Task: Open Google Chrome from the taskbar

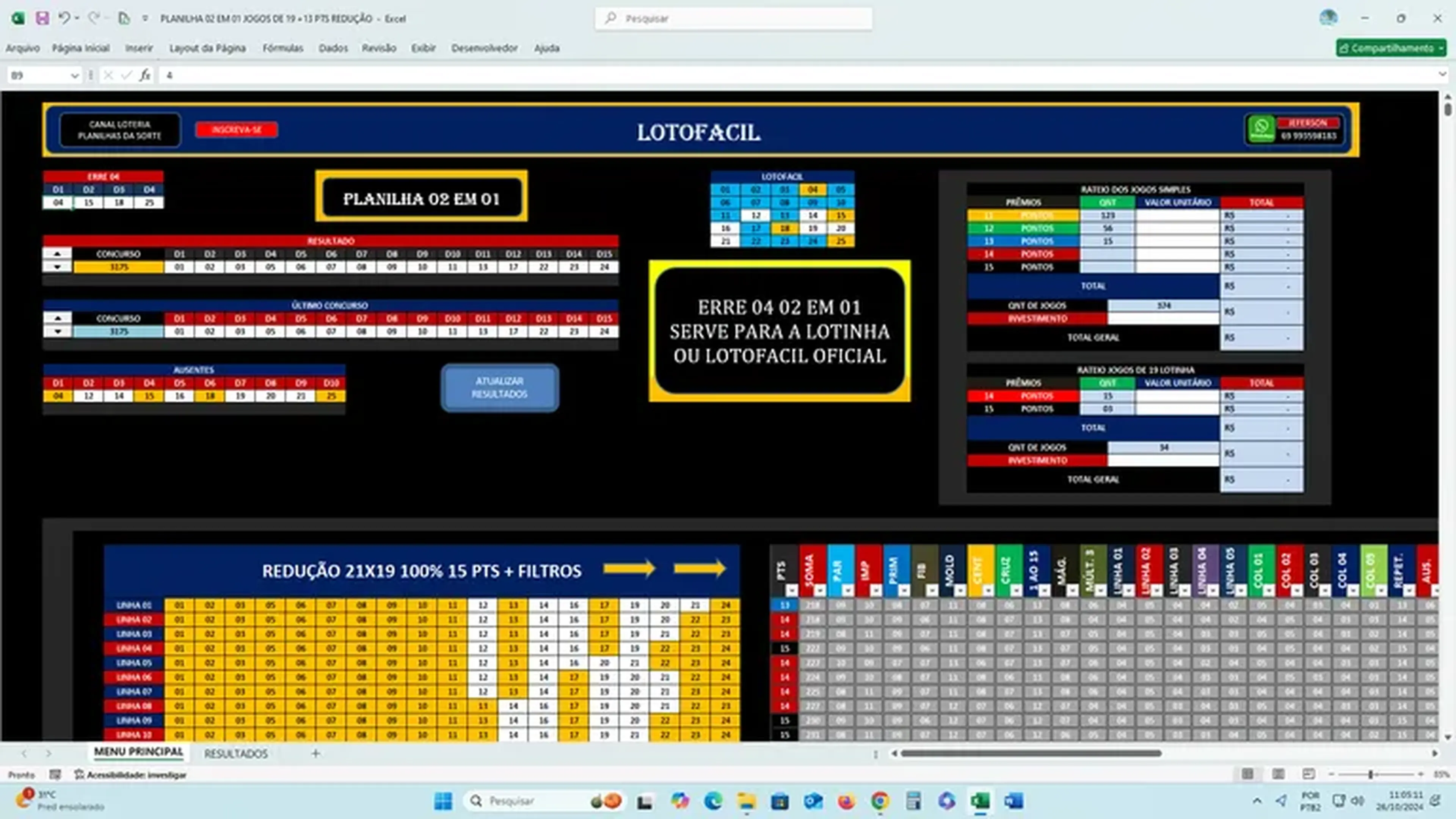Action: [x=880, y=801]
